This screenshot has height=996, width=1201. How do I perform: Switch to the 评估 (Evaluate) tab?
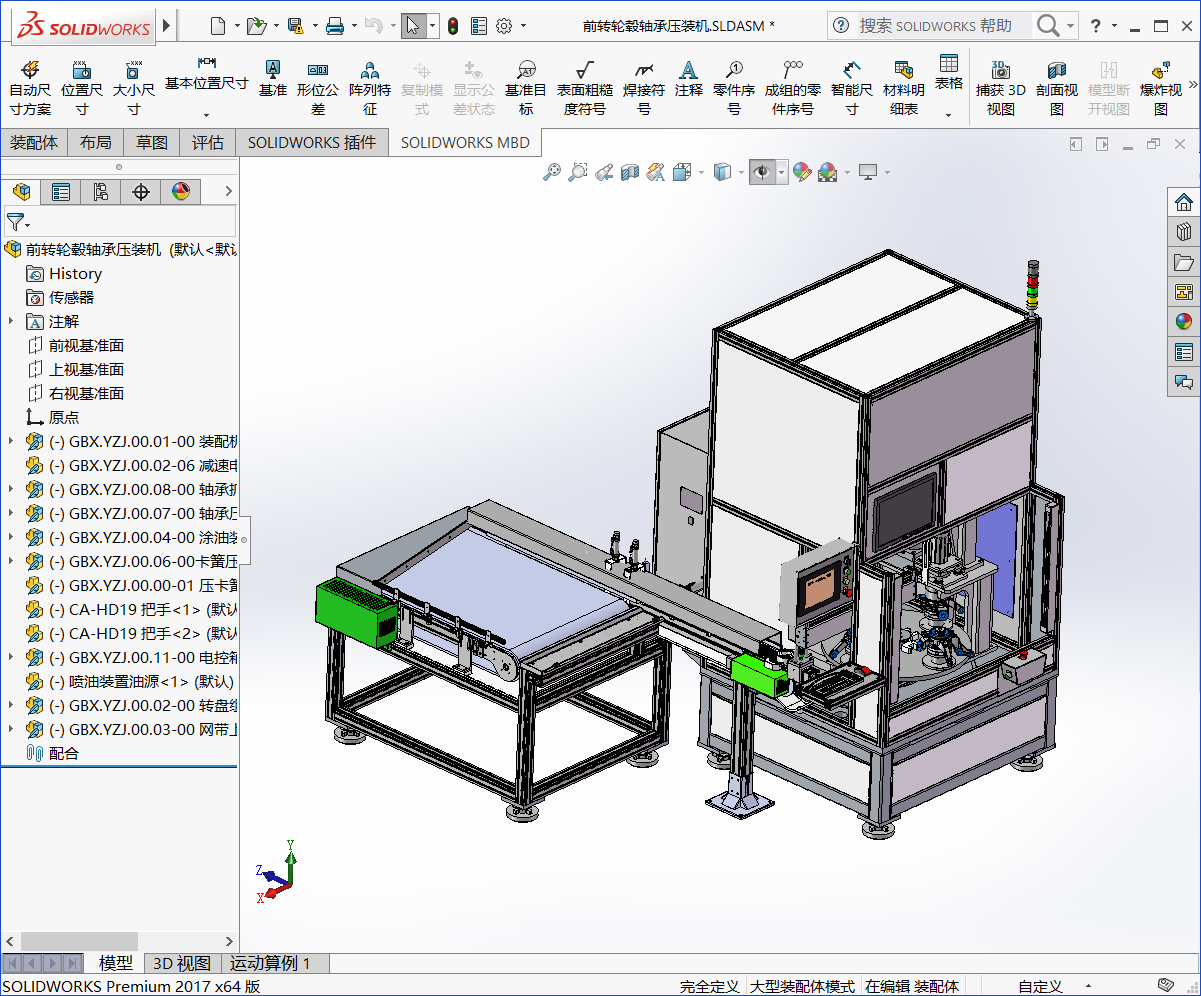(208, 143)
